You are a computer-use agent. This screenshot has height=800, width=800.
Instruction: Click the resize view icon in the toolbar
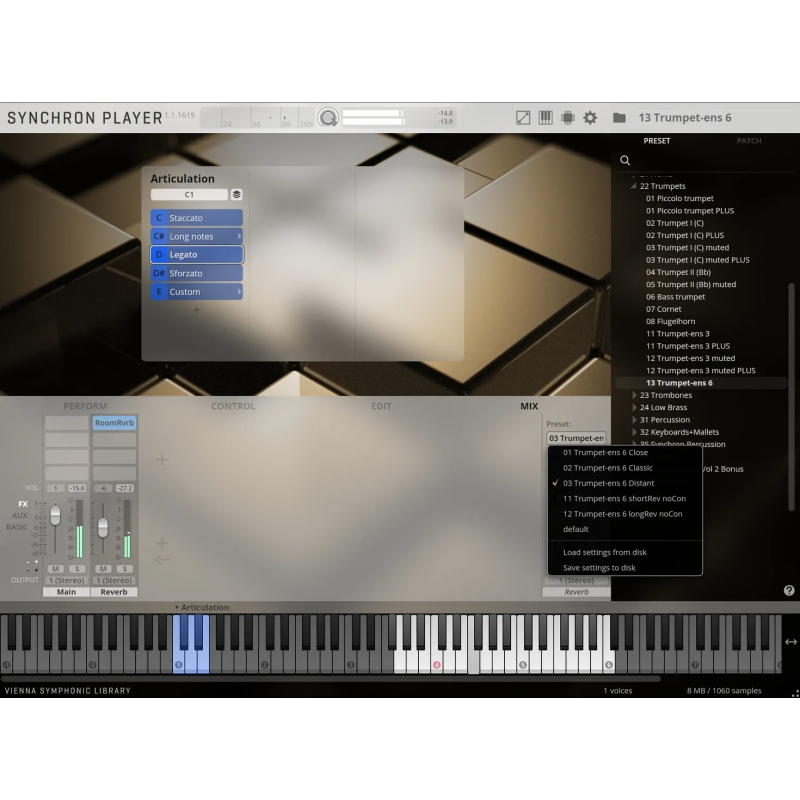pos(522,117)
